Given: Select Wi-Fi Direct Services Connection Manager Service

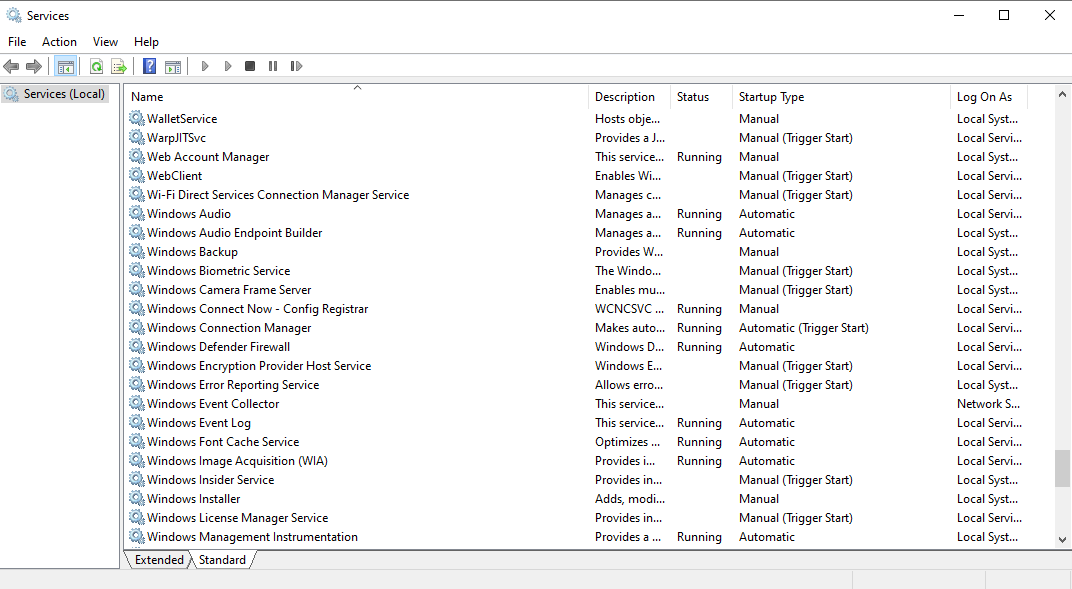Looking at the screenshot, I should click(x=278, y=195).
